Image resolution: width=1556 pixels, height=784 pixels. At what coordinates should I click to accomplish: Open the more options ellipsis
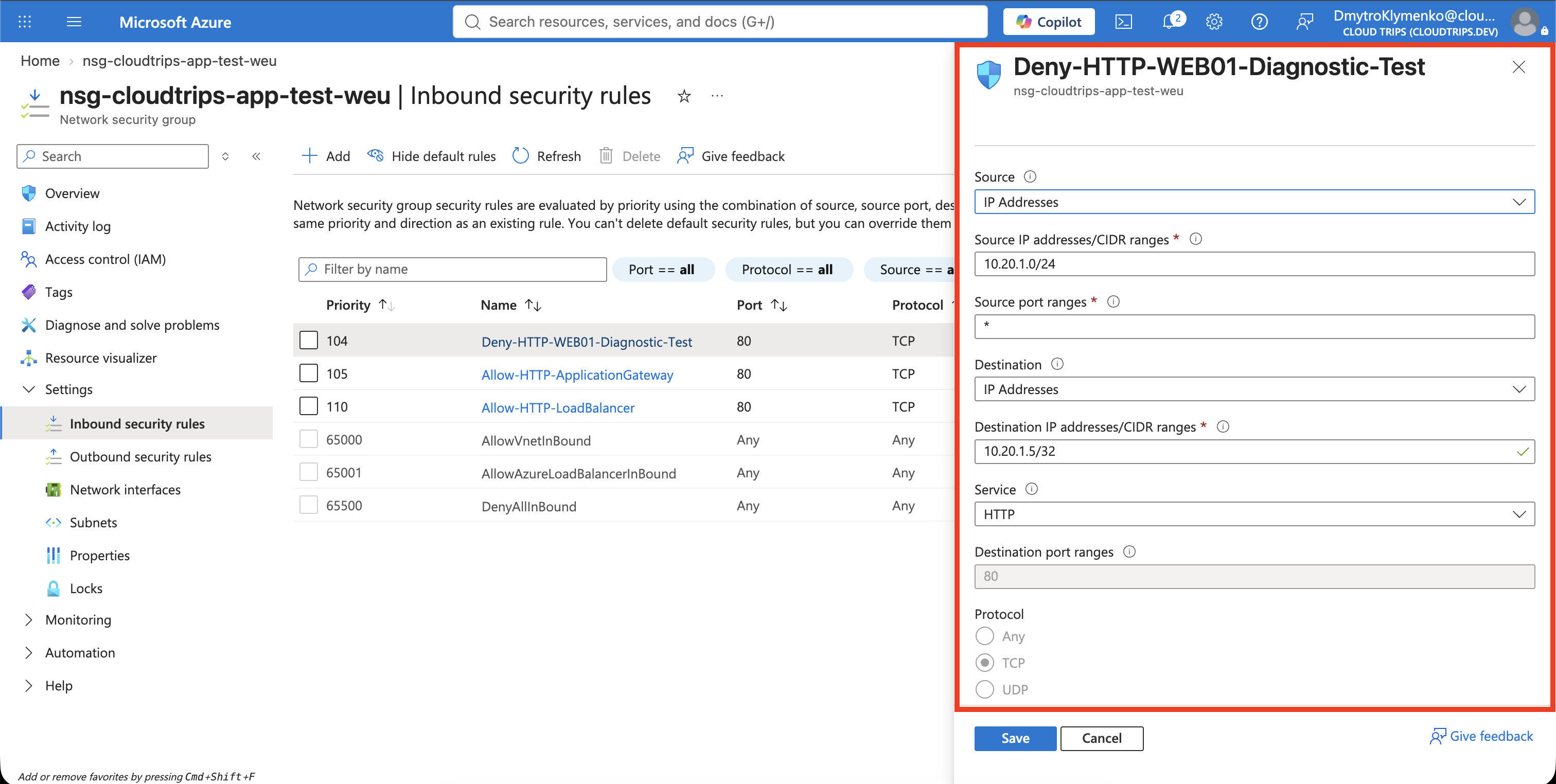click(x=717, y=96)
